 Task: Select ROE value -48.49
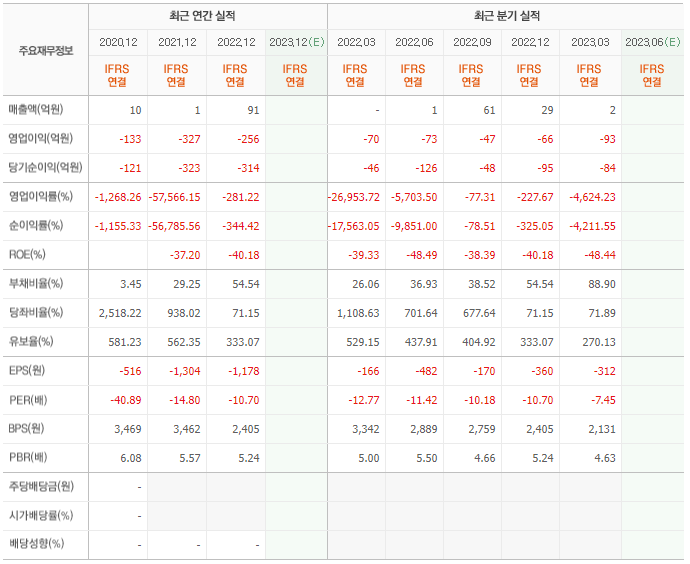[x=422, y=255]
